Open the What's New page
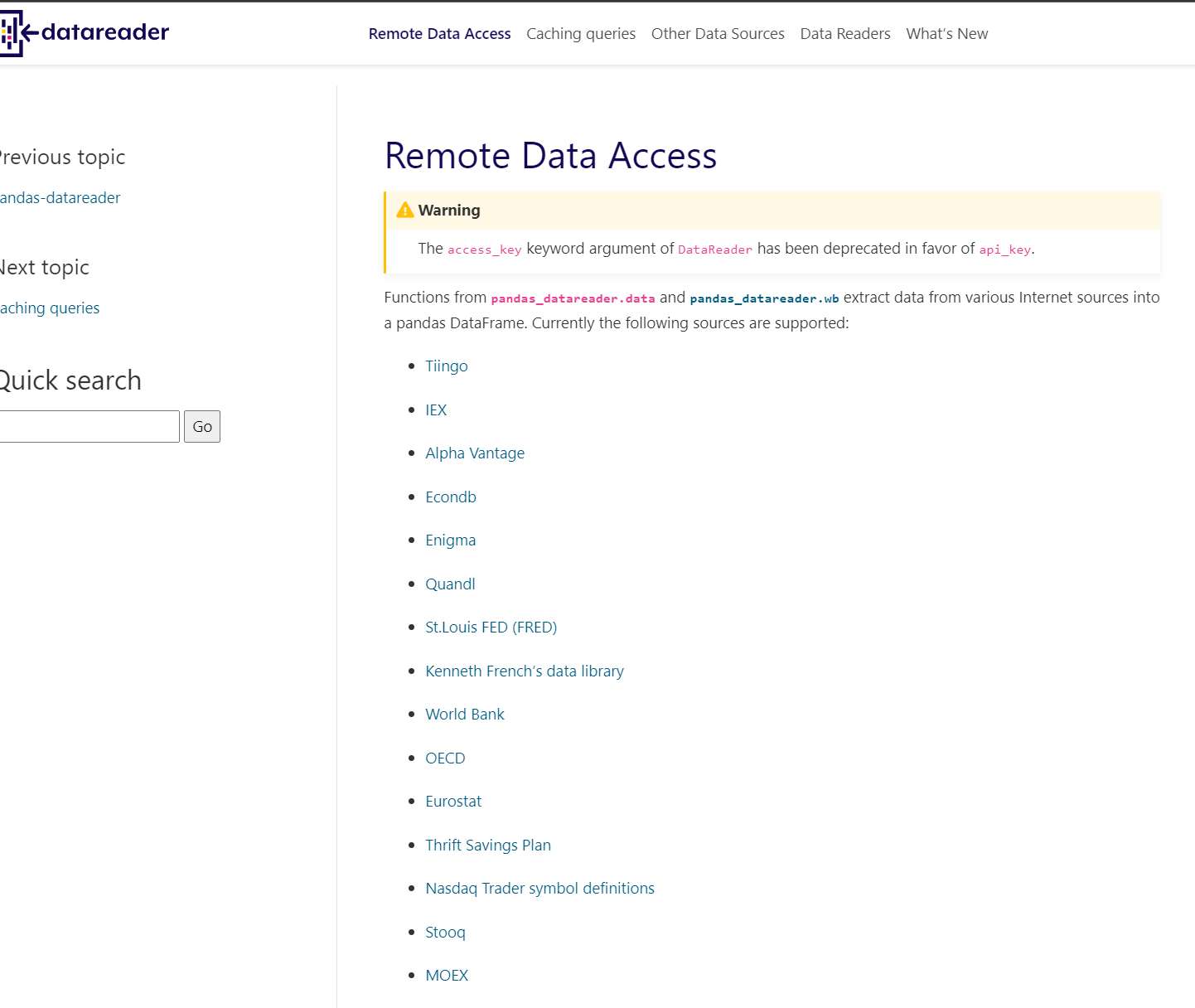This screenshot has width=1195, height=1008. coord(946,34)
